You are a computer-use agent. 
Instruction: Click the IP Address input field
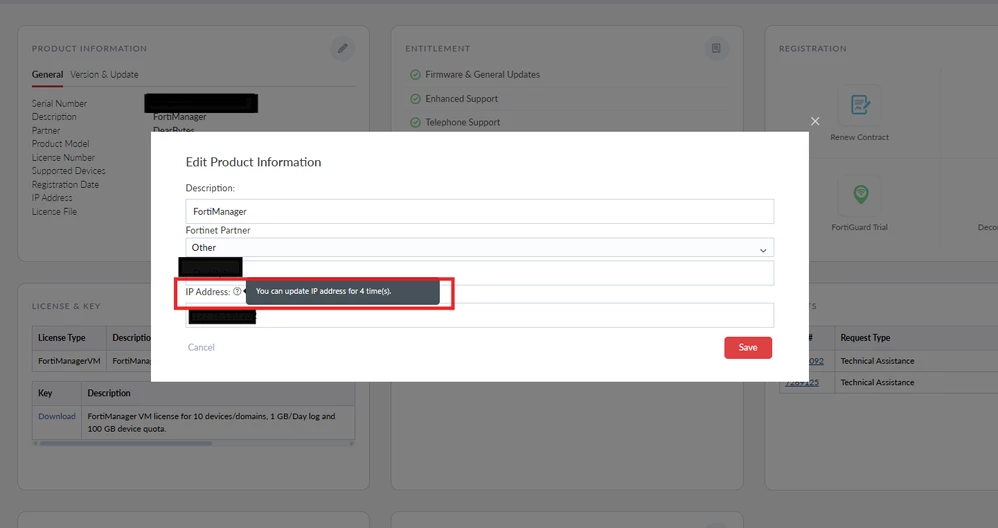click(479, 316)
